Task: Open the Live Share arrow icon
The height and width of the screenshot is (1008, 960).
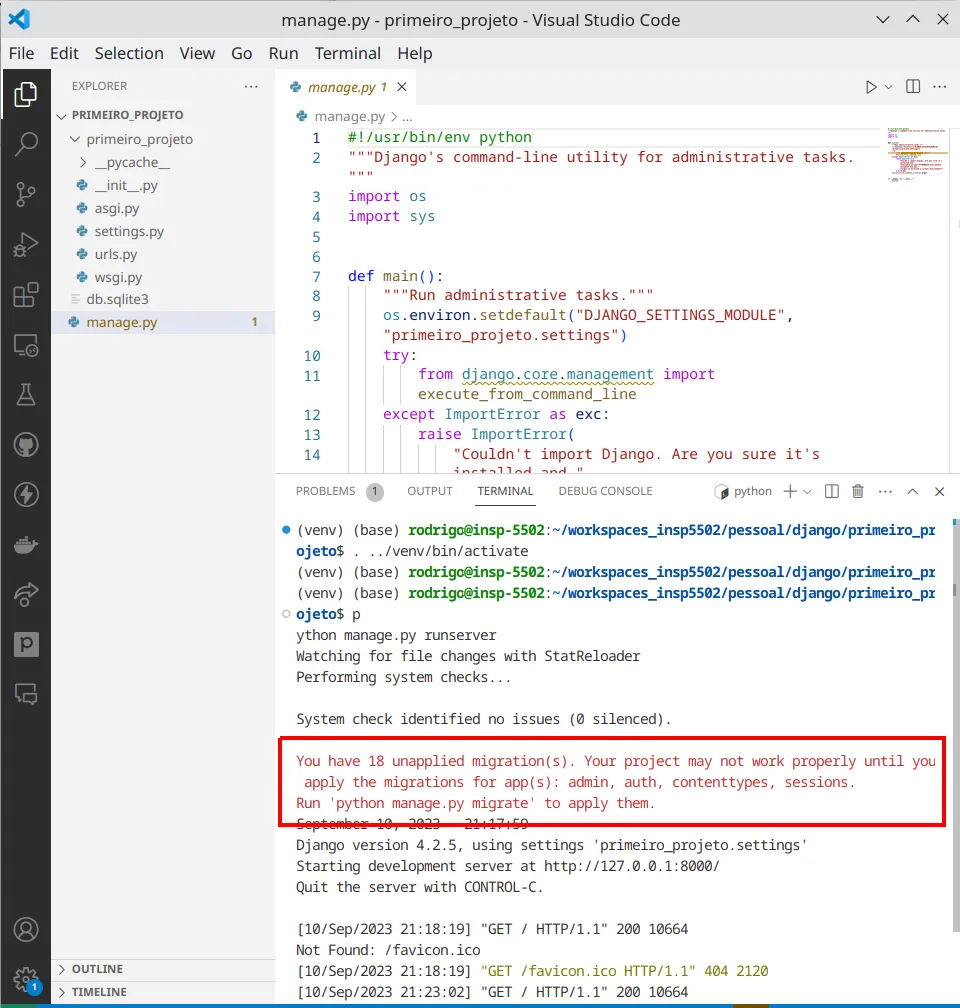Action: 26,594
